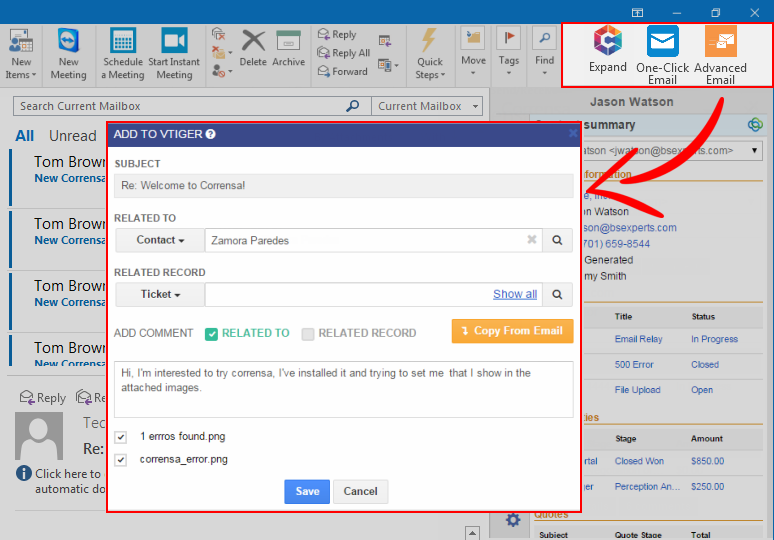774x540 pixels.
Task: Uncheck the RELATED TO comment checkbox
Action: click(211, 334)
